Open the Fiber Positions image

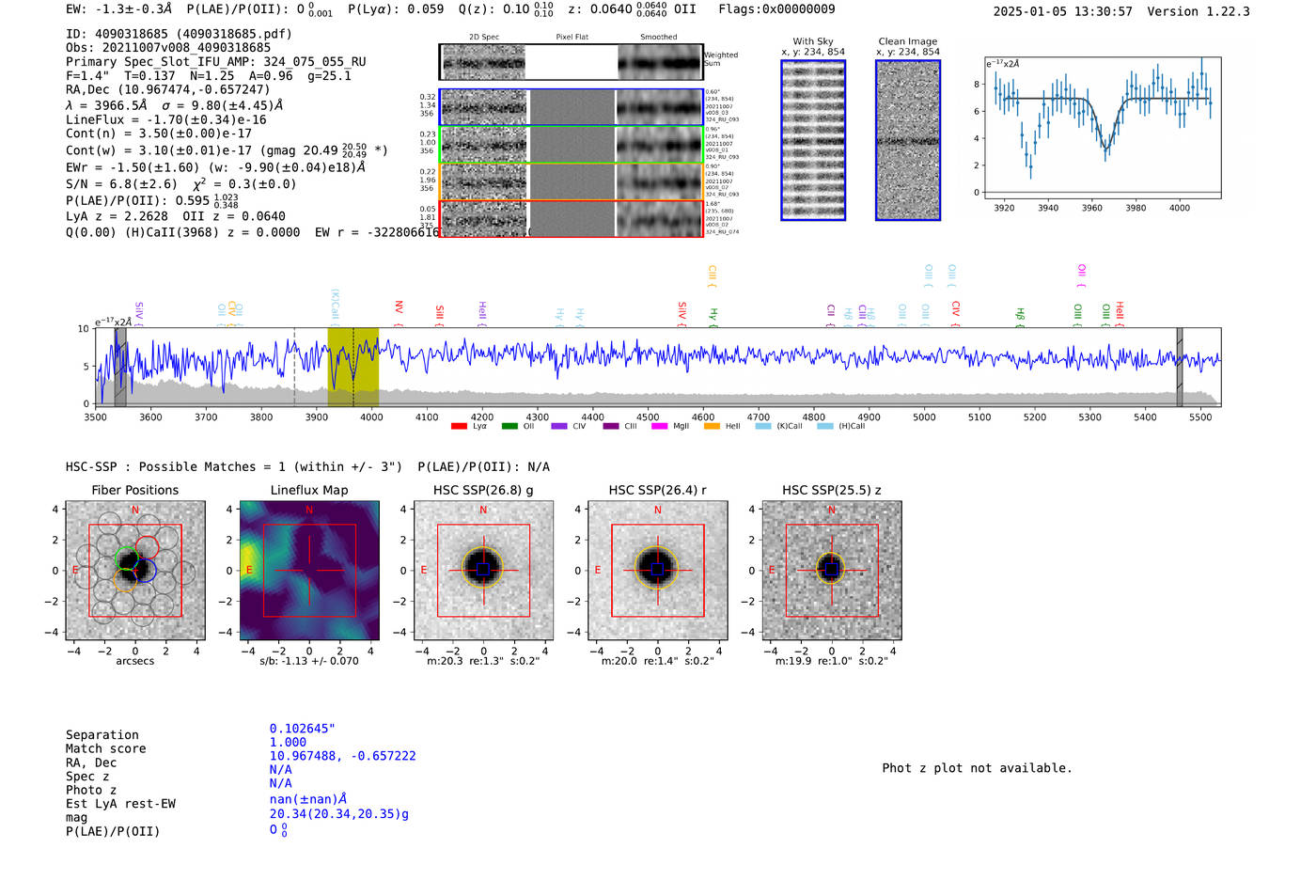click(x=135, y=571)
